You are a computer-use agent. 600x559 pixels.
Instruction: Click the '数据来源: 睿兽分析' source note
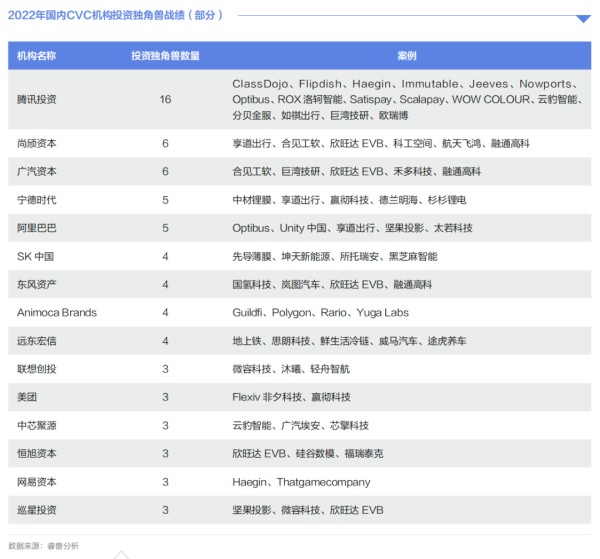click(44, 546)
